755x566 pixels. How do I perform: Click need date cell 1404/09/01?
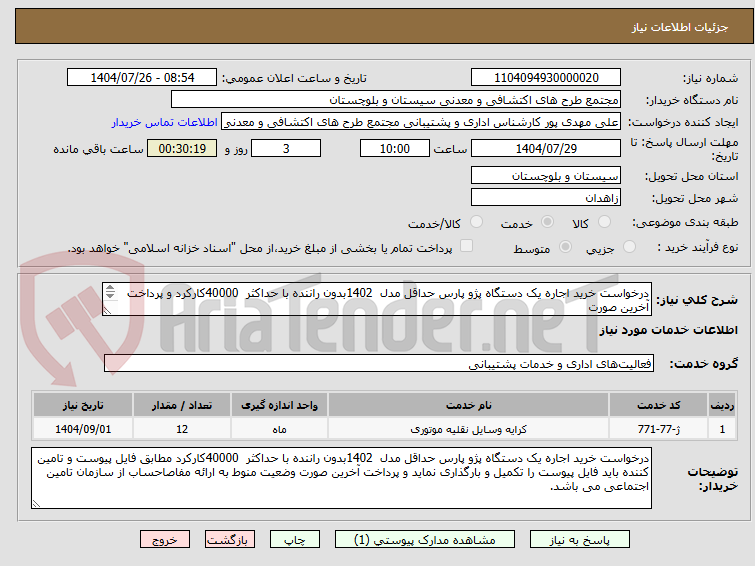coord(83,429)
